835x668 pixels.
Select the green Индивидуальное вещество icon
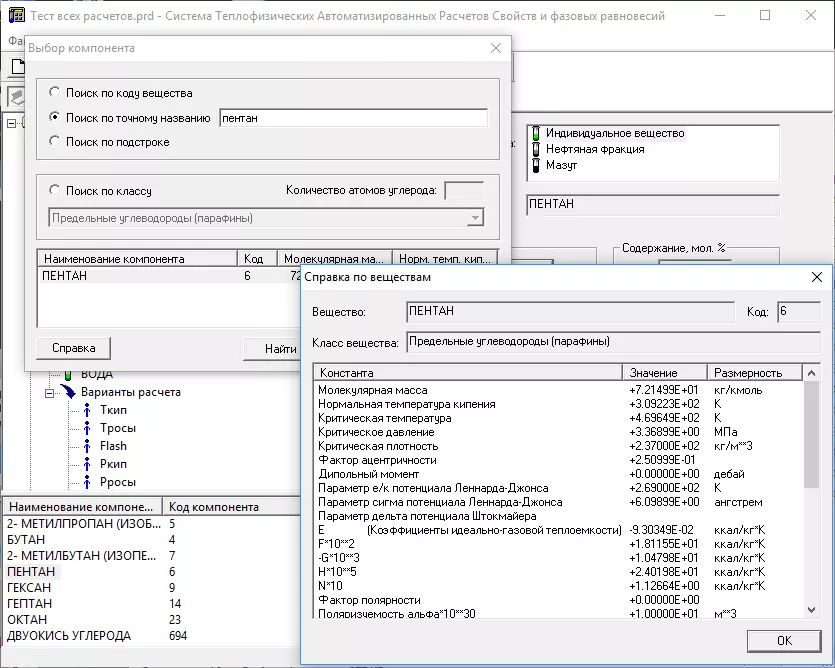pos(535,133)
